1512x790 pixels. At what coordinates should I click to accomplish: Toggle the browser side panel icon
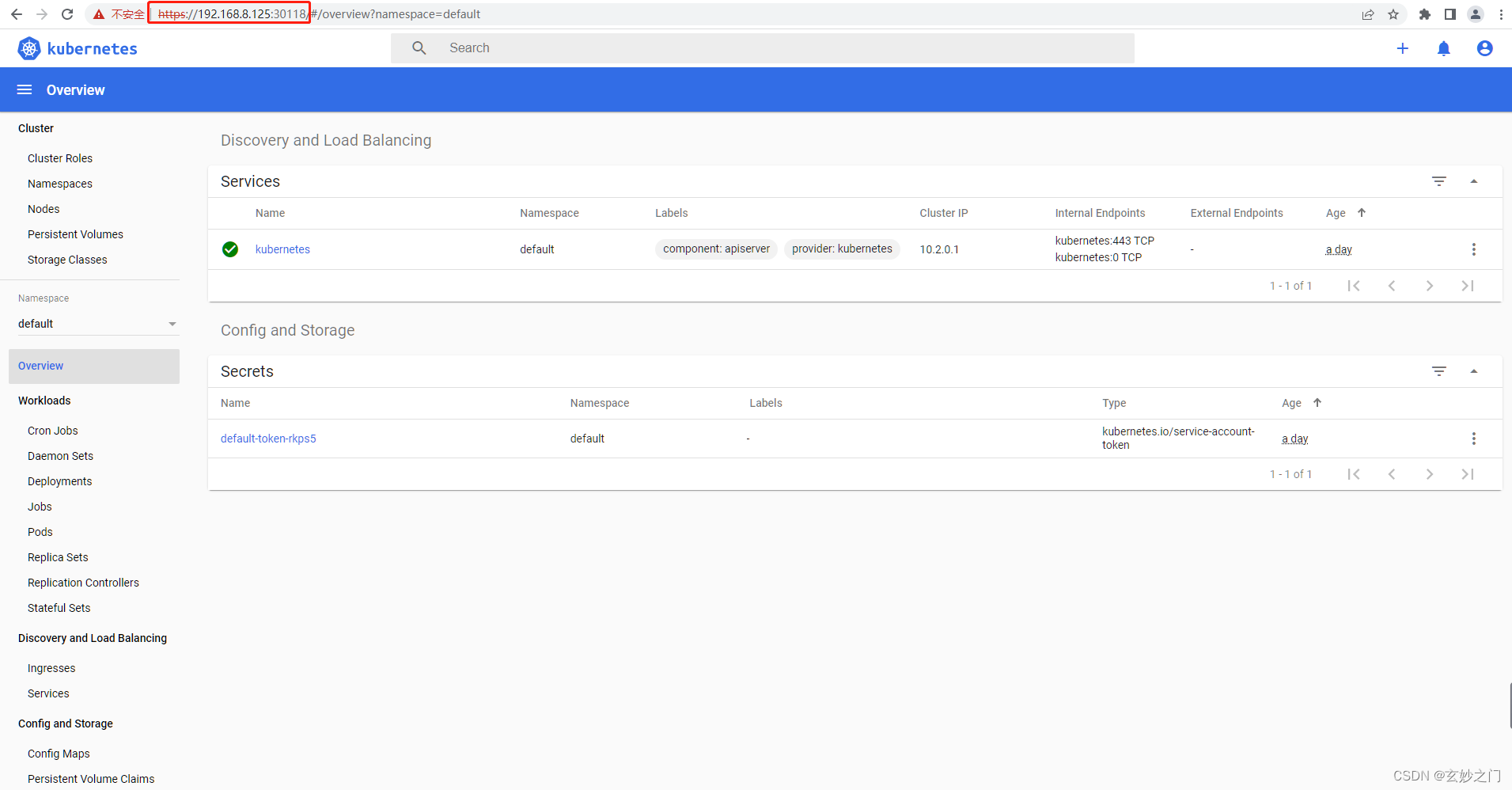click(x=1450, y=14)
